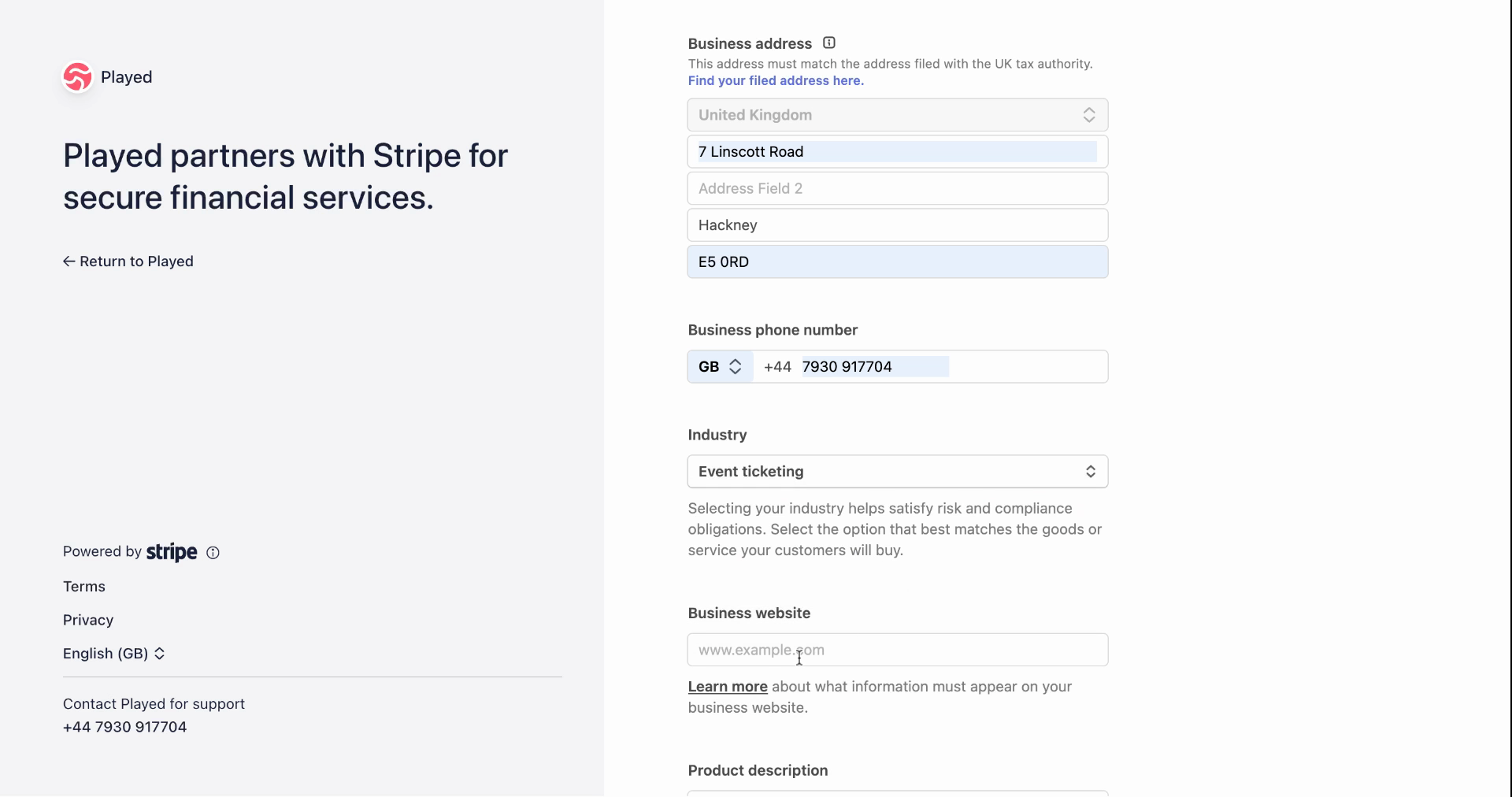The width and height of the screenshot is (1512, 797).
Task: Open the Terms link
Action: pos(84,587)
